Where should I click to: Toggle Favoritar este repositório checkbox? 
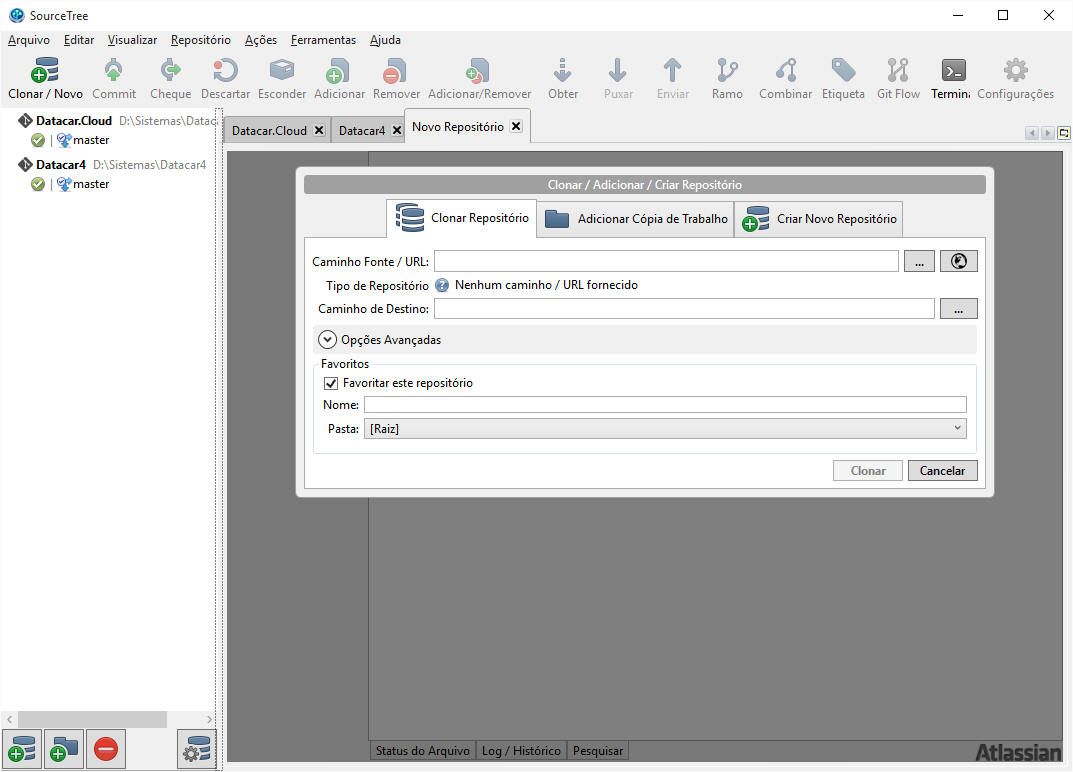pyautogui.click(x=331, y=383)
